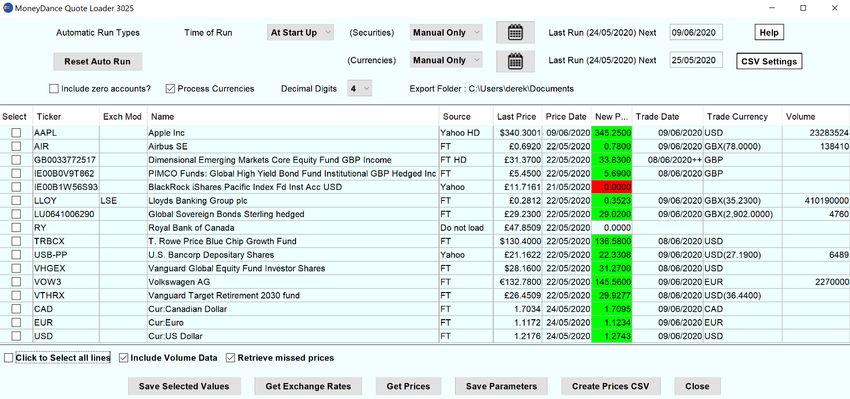The image size is (850, 399).
Task: Click Get Exchange Rates button
Action: pyautogui.click(x=308, y=387)
